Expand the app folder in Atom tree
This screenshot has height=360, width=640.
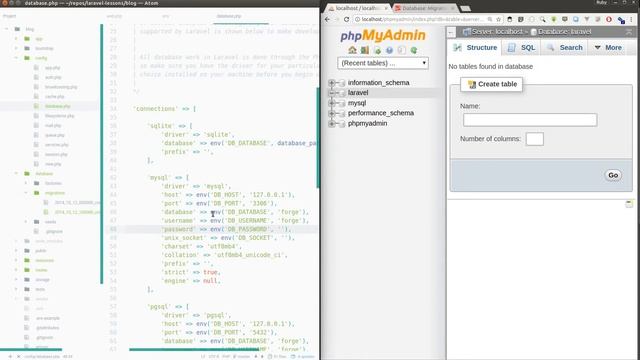[x=16, y=39]
